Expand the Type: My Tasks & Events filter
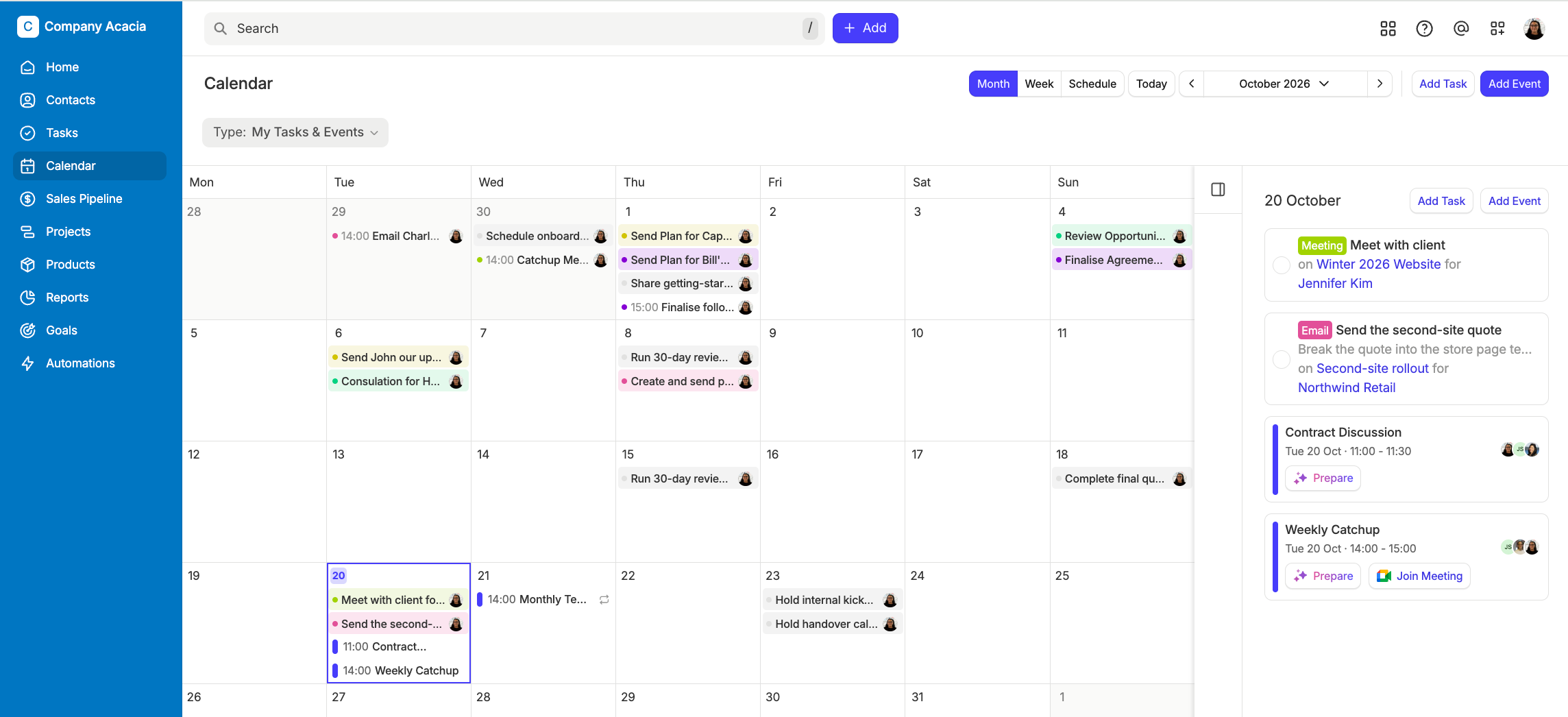 click(295, 132)
